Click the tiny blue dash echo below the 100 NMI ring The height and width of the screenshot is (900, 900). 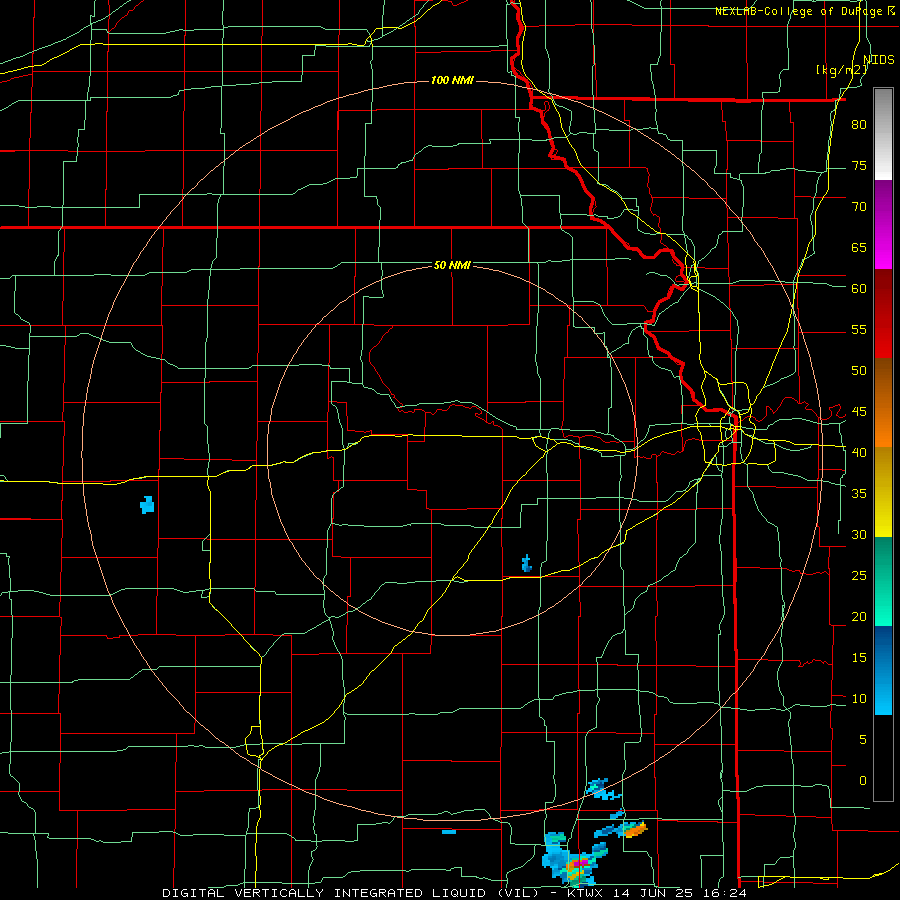tap(449, 831)
